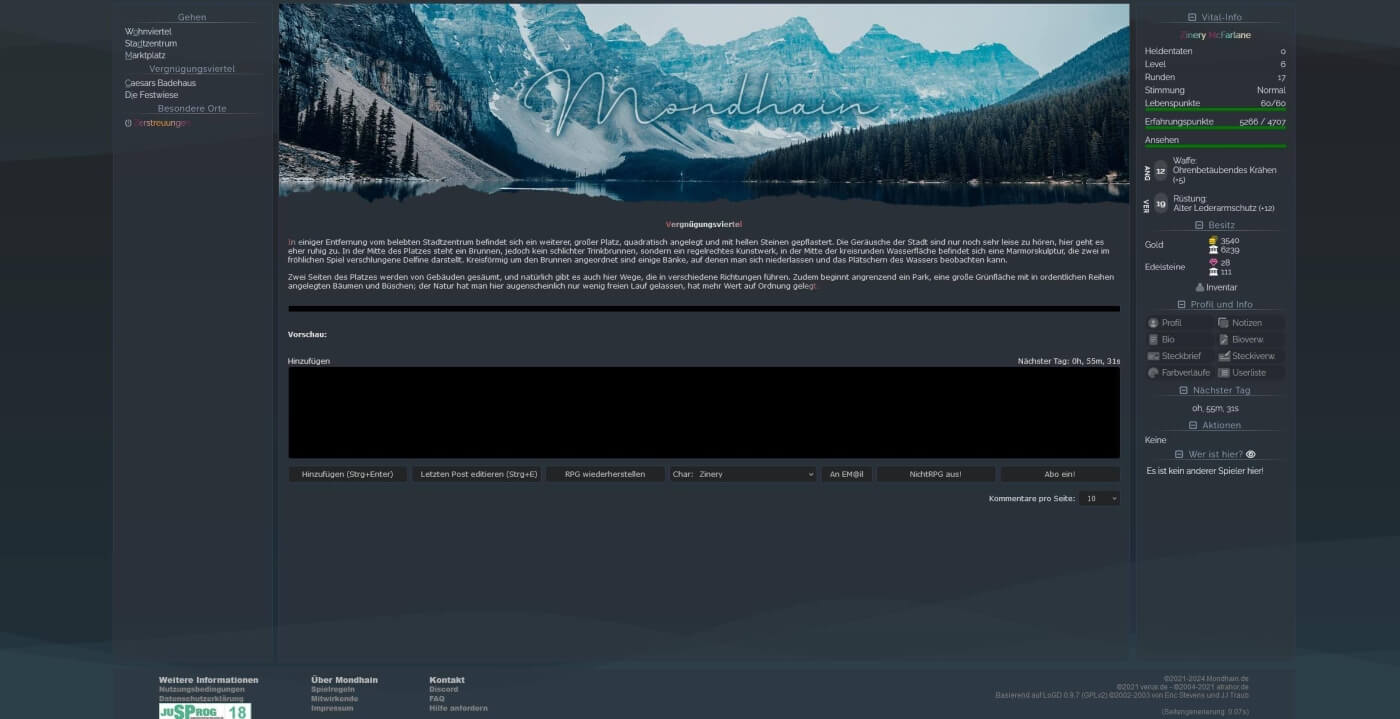The image size is (1400, 719).
Task: Open the Char: Zinery dropdown
Action: pos(744,474)
